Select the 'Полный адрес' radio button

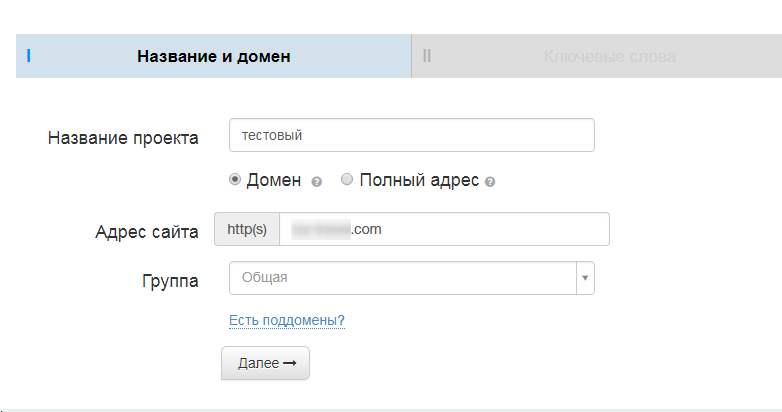[347, 180]
